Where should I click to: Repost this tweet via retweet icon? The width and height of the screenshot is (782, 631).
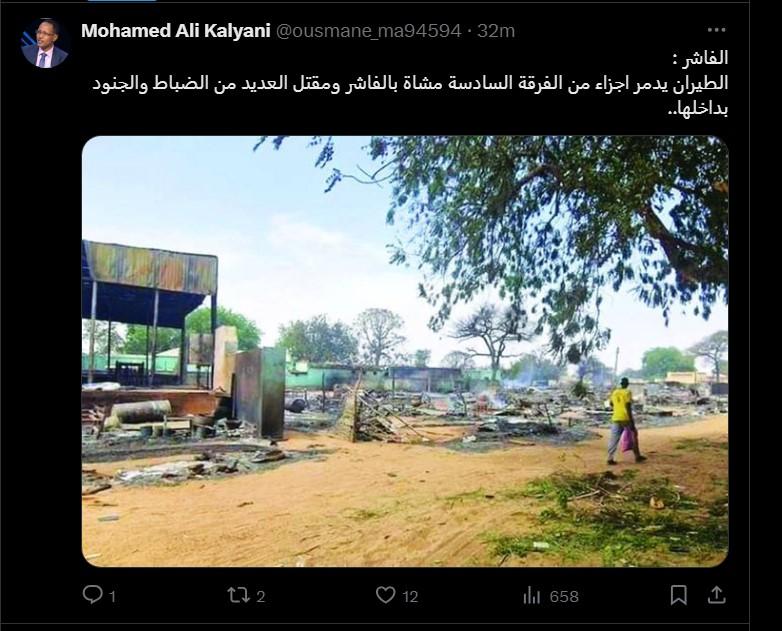(x=237, y=595)
